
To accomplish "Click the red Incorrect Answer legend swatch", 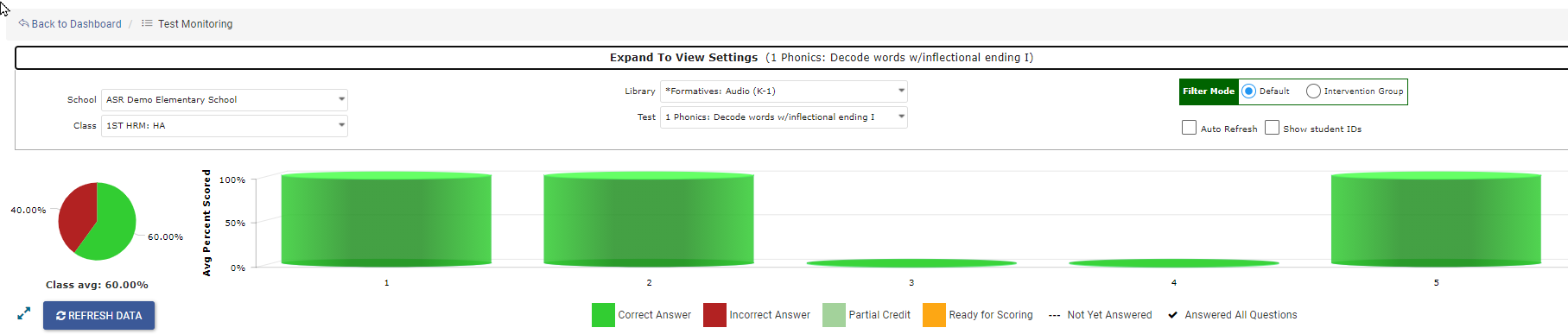I will pos(714,315).
